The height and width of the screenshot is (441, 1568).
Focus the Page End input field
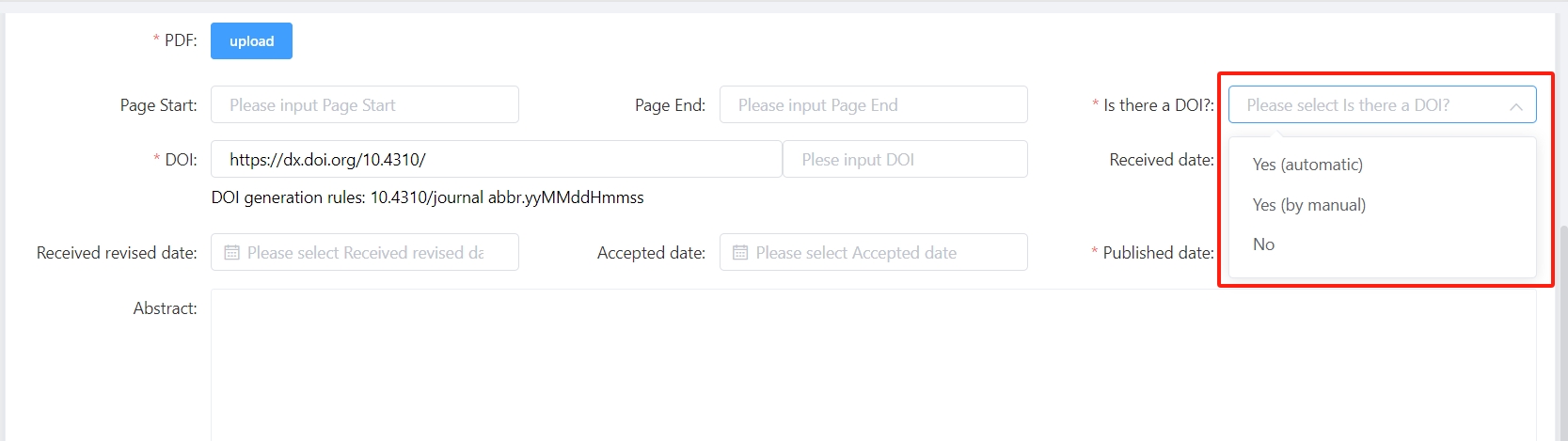[874, 104]
